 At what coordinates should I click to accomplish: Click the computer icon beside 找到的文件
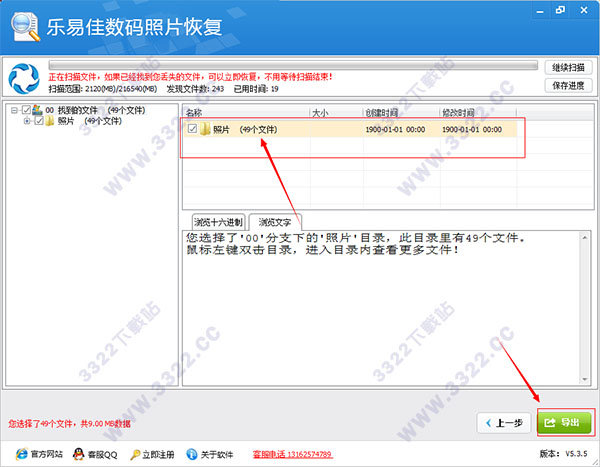[x=38, y=110]
